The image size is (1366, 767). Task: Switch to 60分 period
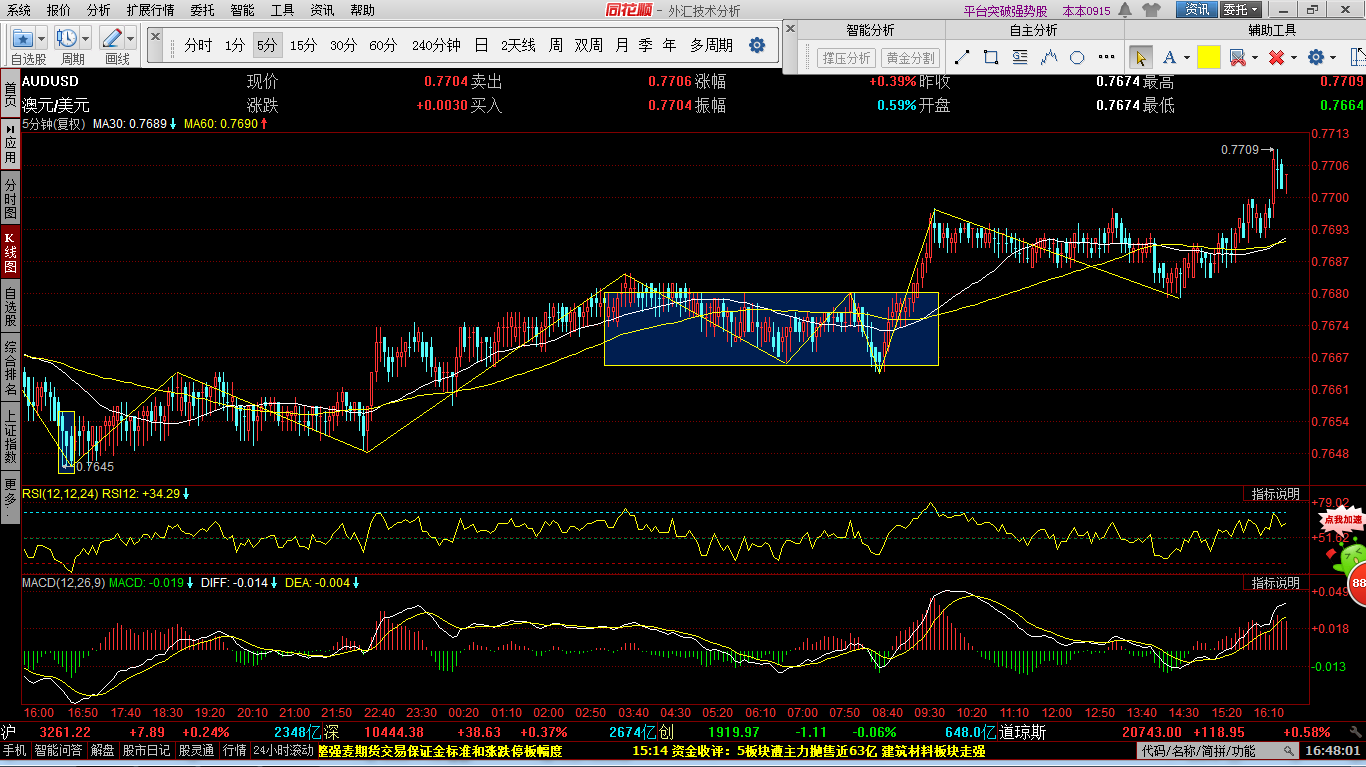pos(383,45)
